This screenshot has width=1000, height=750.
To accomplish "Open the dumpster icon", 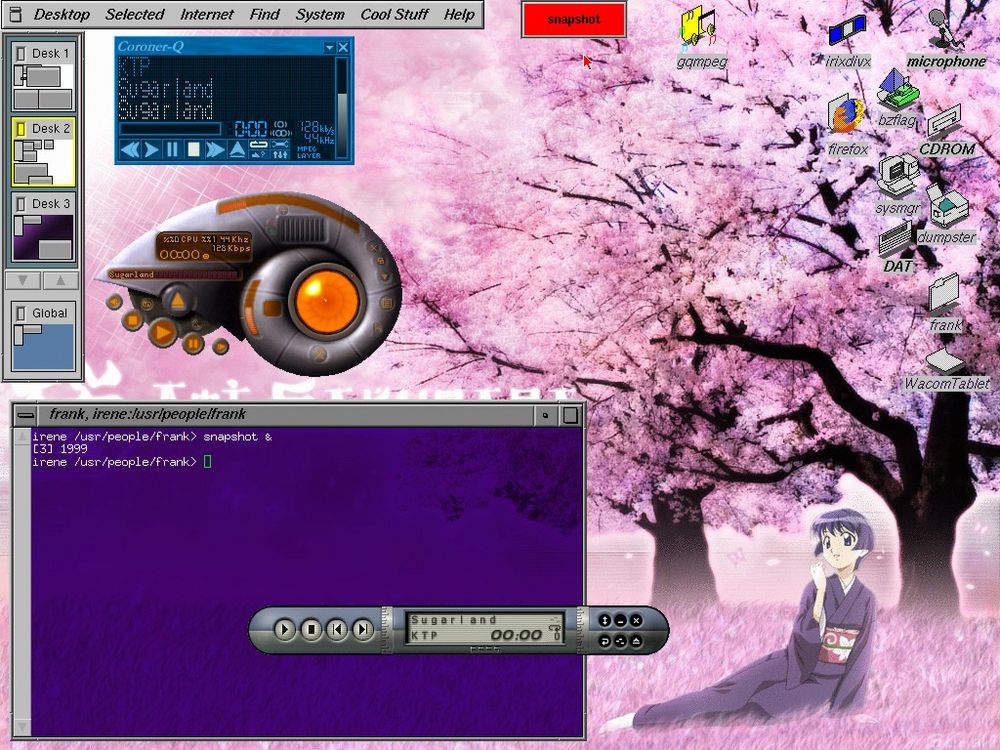I will 946,214.
